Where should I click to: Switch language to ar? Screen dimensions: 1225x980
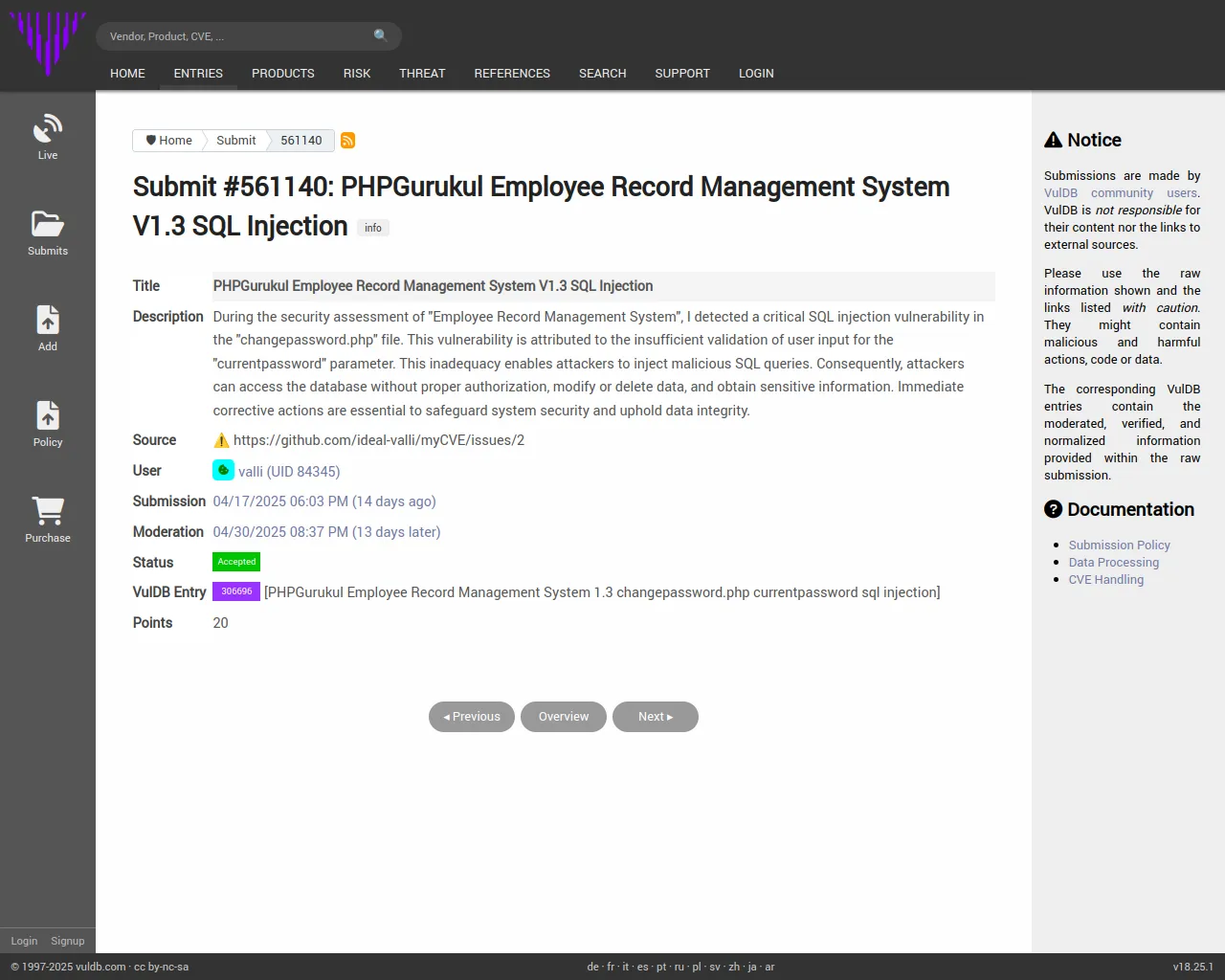[769, 967]
